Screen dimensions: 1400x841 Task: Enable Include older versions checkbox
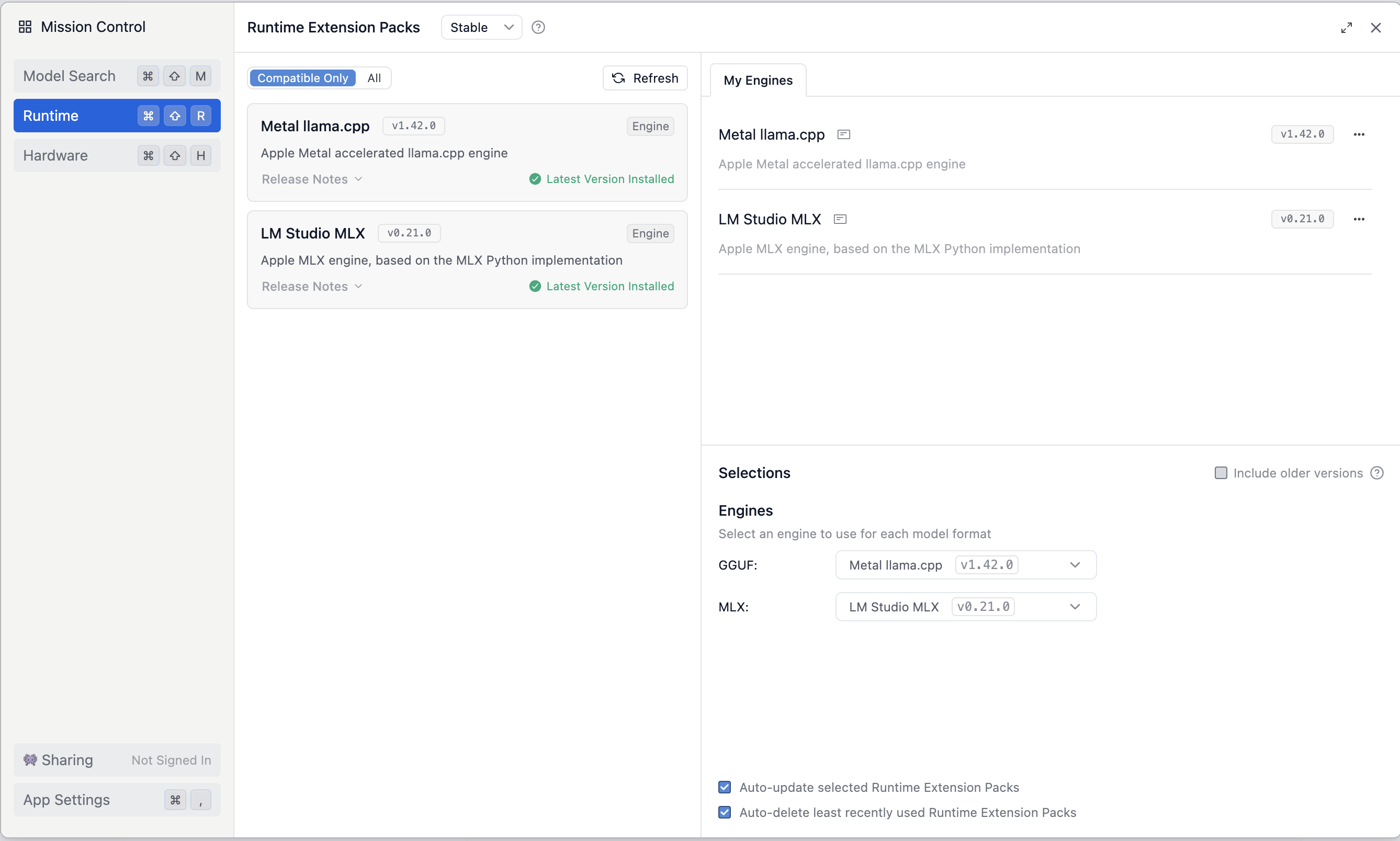coord(1221,473)
